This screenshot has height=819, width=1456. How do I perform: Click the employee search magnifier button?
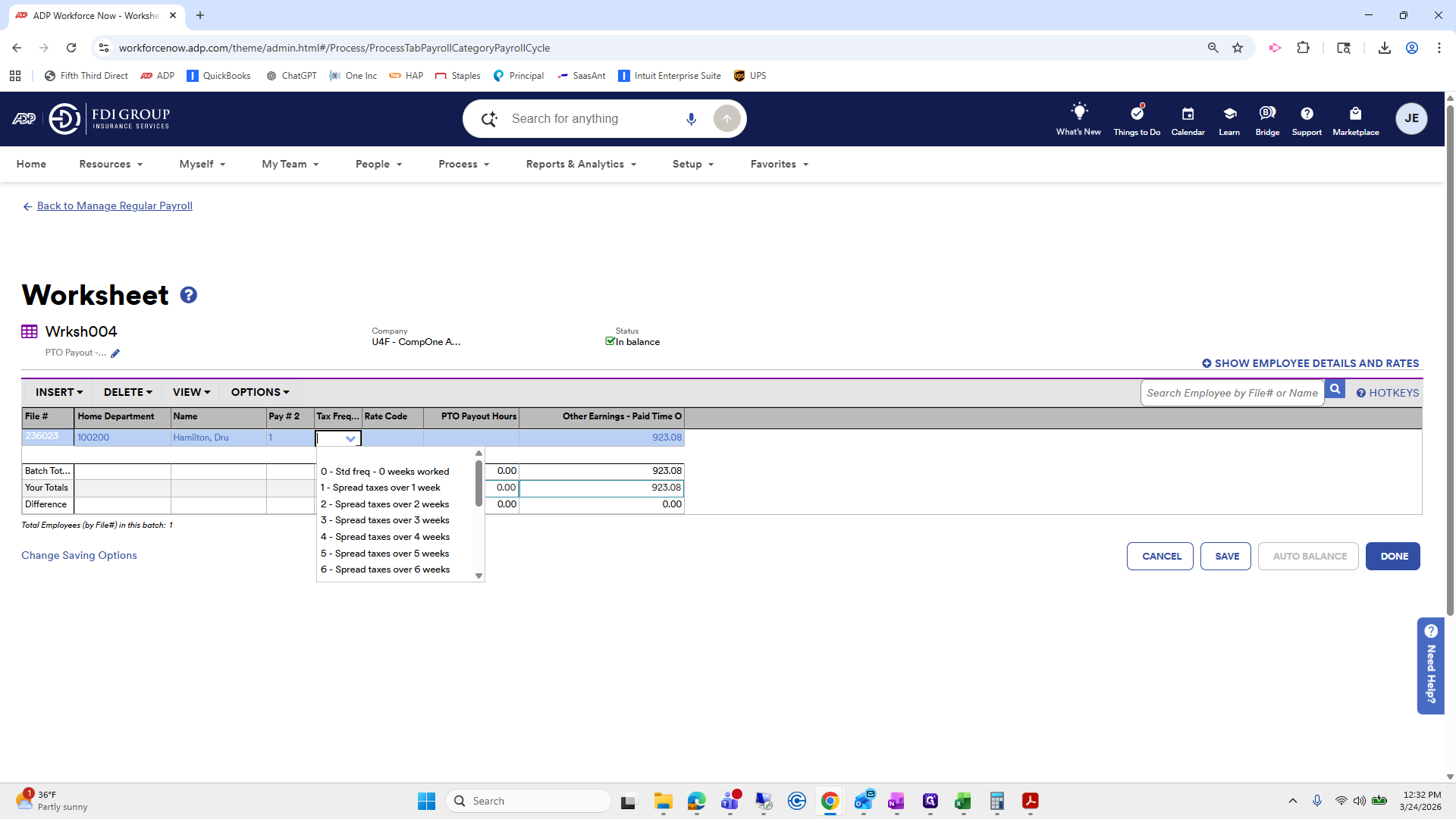[x=1335, y=390]
